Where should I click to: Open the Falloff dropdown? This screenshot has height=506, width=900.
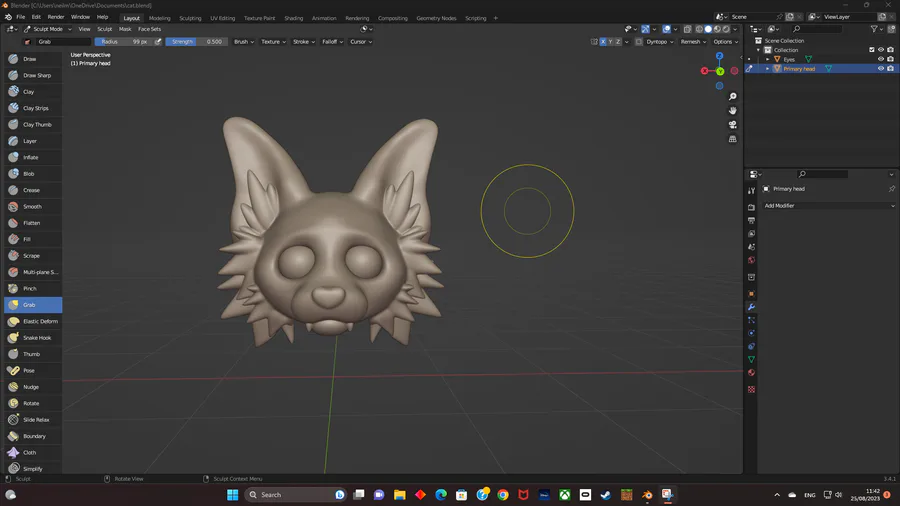329,42
